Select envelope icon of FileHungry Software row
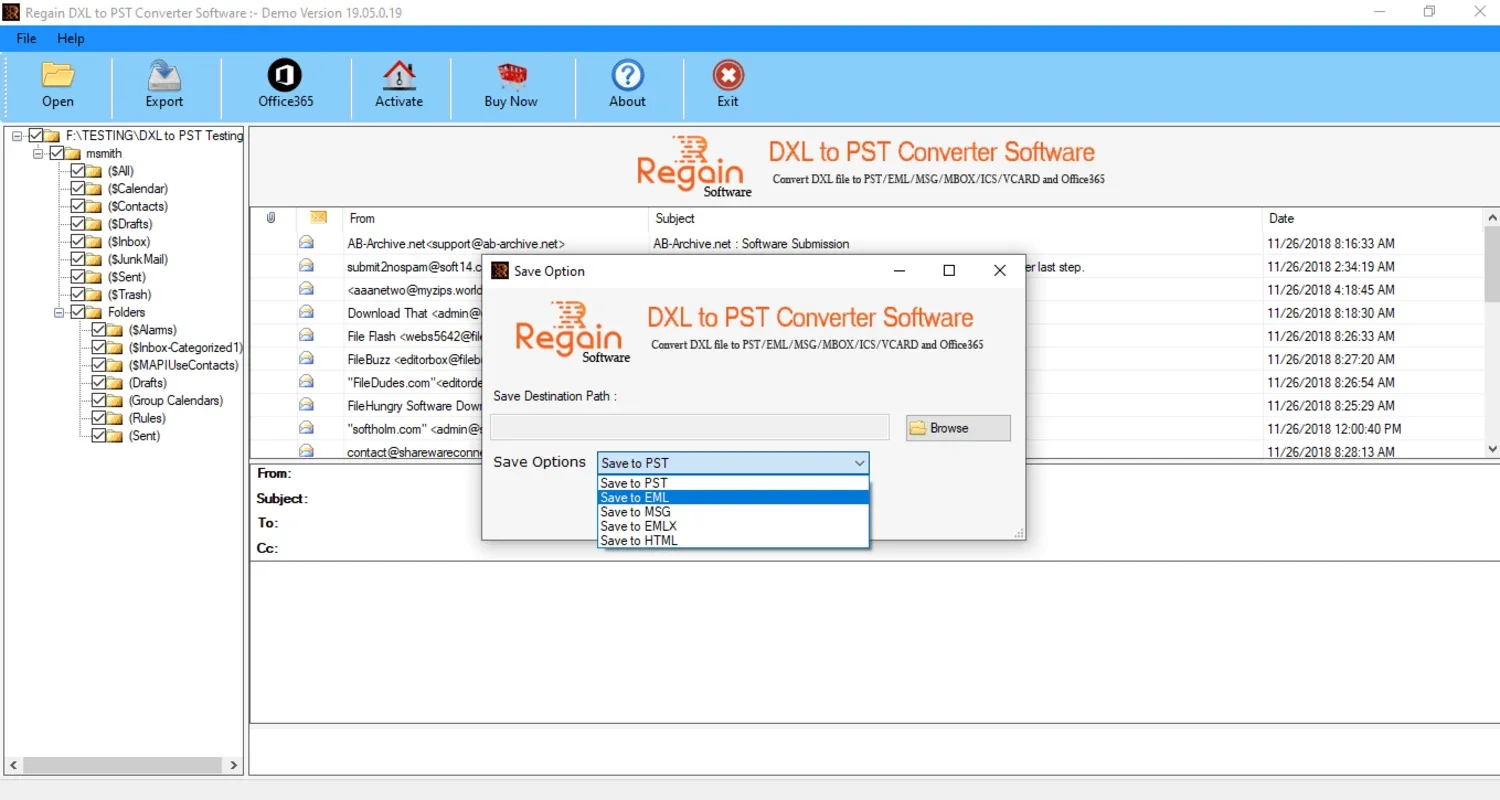This screenshot has width=1500, height=800. tap(306, 405)
